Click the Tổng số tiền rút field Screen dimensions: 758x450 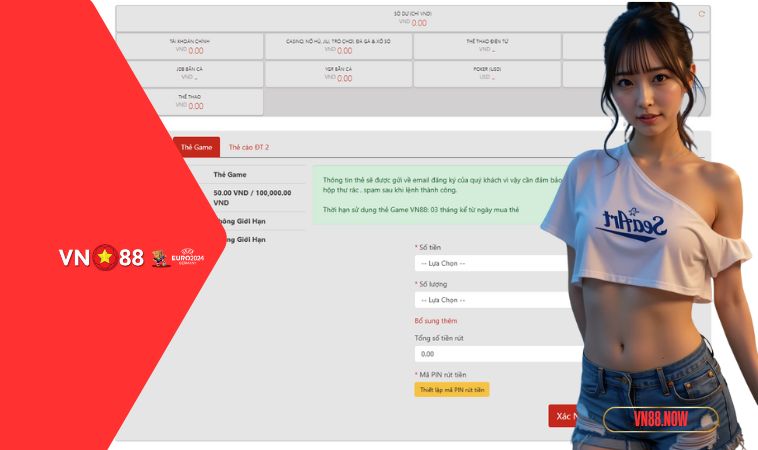click(x=498, y=354)
